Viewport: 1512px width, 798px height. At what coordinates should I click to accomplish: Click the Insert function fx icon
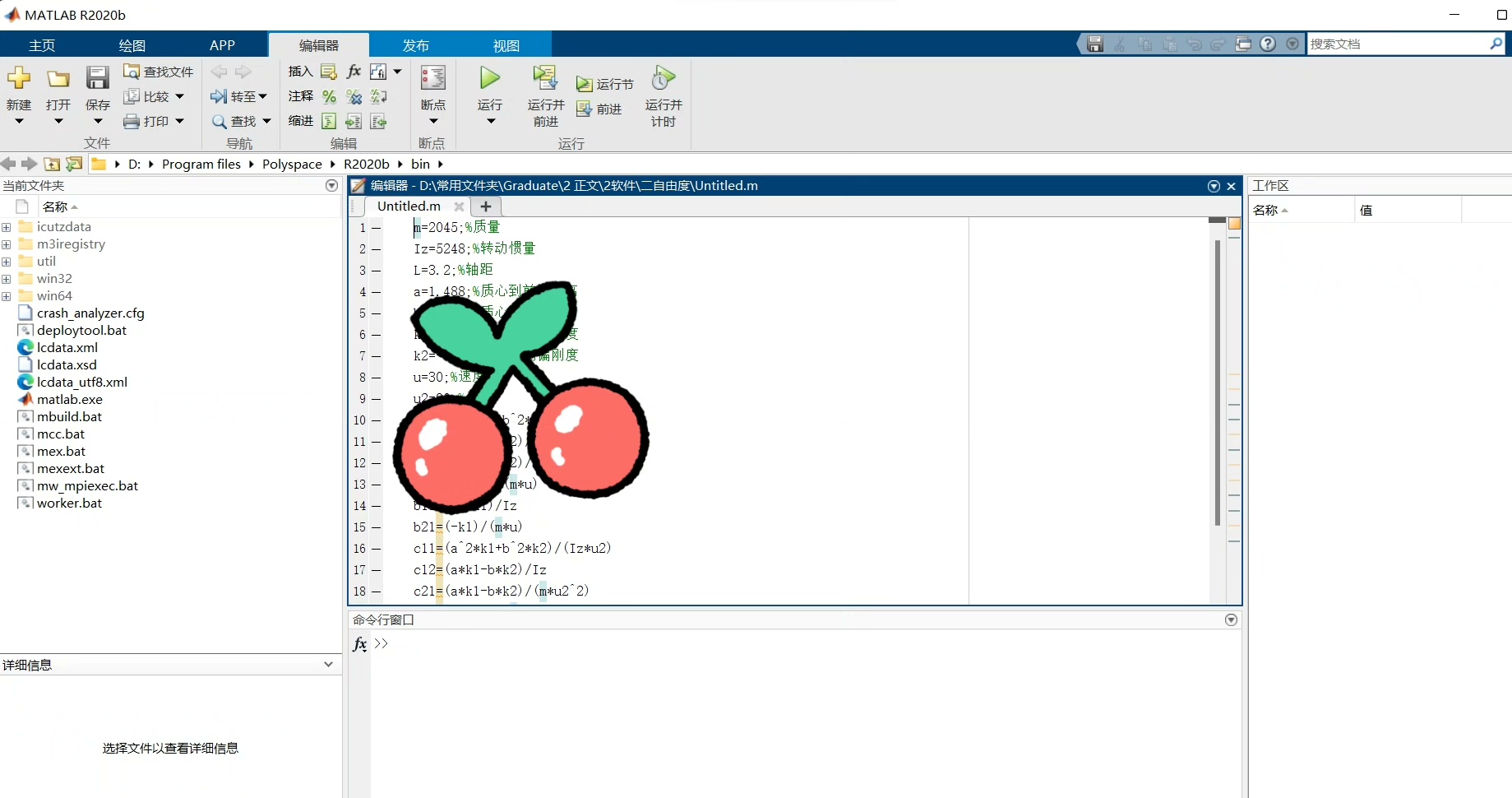pyautogui.click(x=354, y=72)
